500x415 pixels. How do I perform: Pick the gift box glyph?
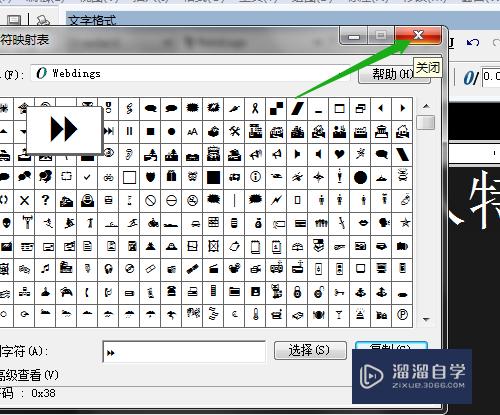[171, 177]
